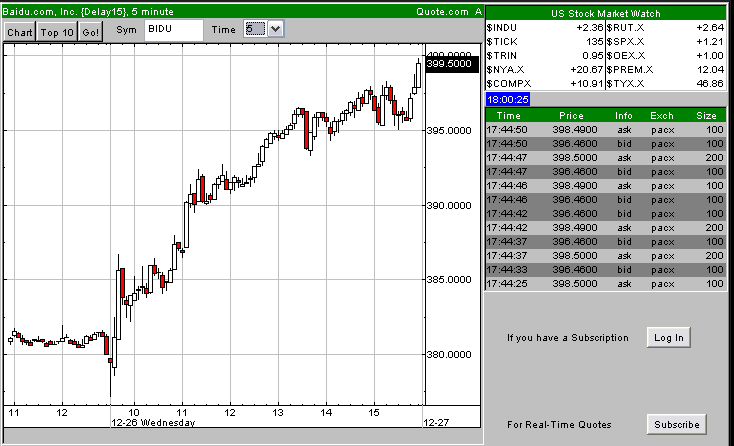
Task: Click the Exch column header
Action: 661,116
